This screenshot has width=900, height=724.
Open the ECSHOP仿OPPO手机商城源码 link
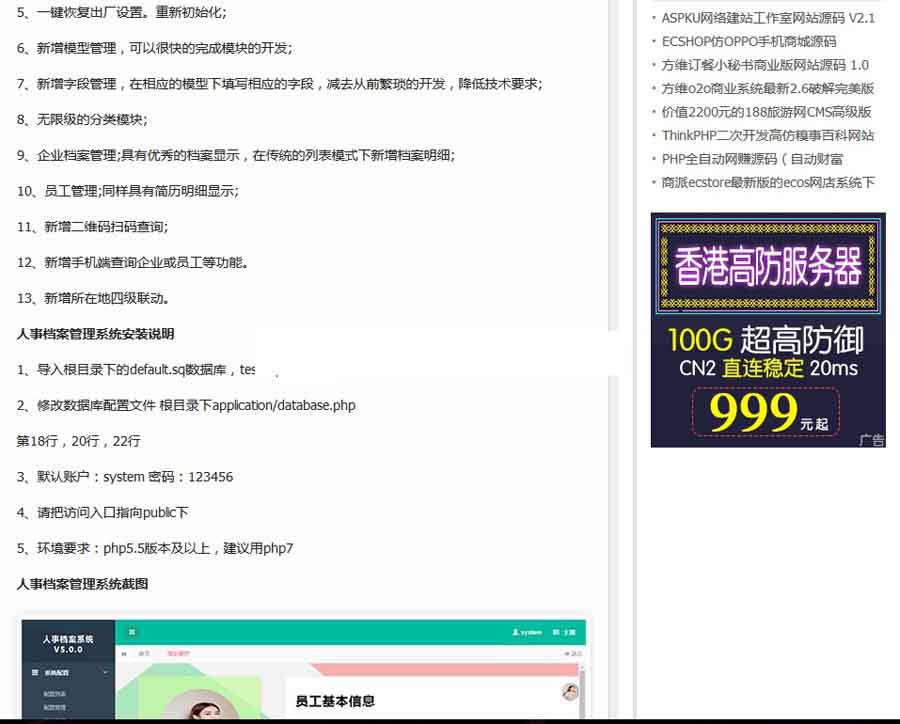745,41
